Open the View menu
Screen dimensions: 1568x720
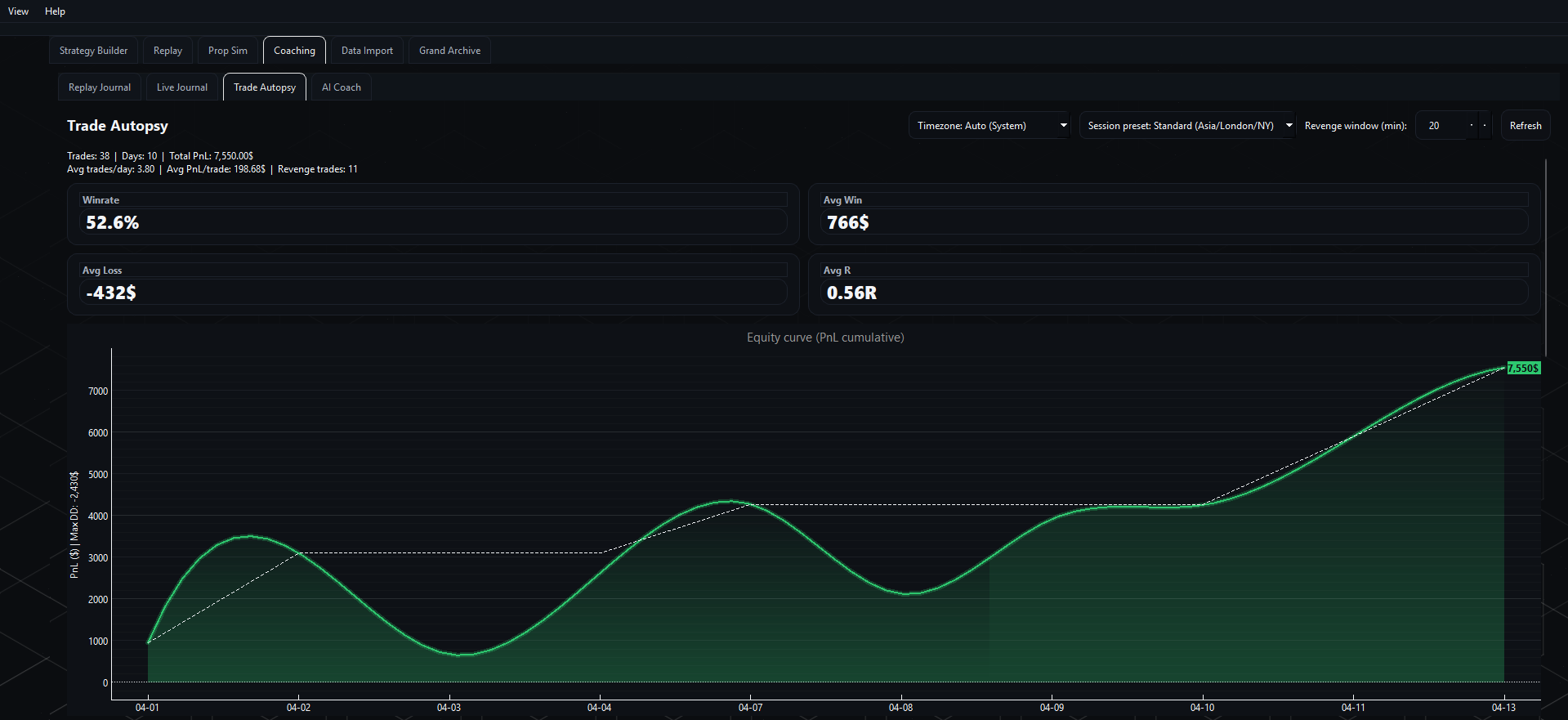[18, 11]
